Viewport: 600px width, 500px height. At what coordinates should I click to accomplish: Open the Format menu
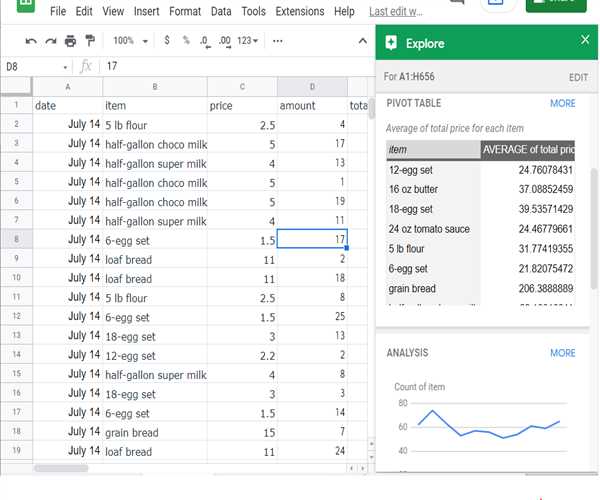(x=185, y=11)
